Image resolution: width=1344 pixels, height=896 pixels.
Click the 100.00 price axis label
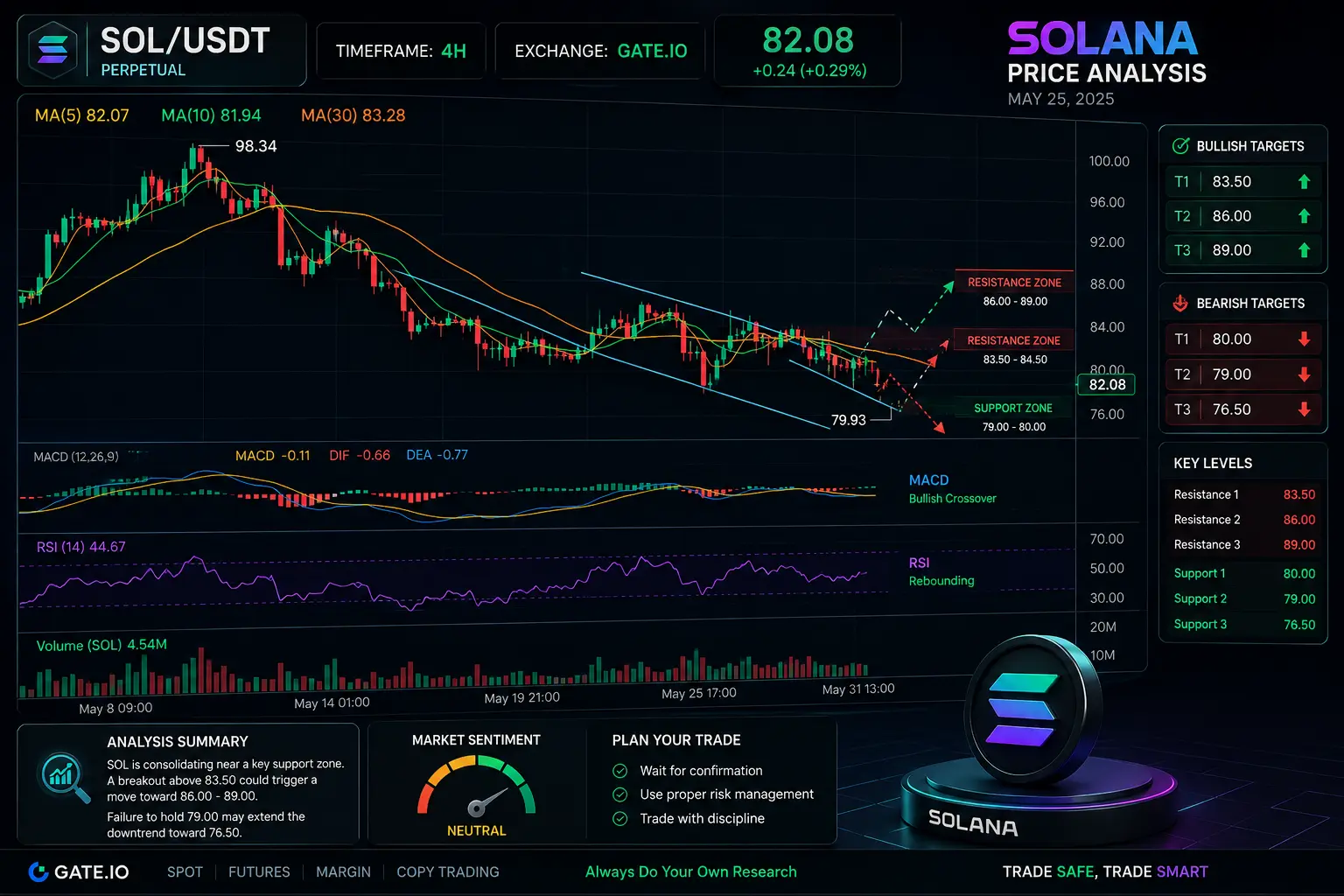coord(1109,161)
